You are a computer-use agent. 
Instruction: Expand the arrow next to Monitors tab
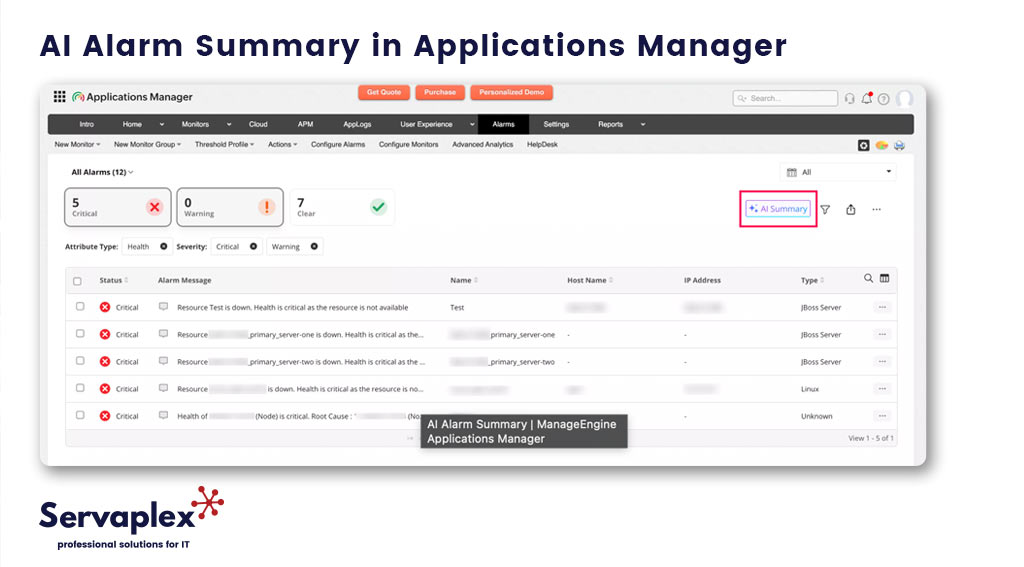[x=229, y=125]
